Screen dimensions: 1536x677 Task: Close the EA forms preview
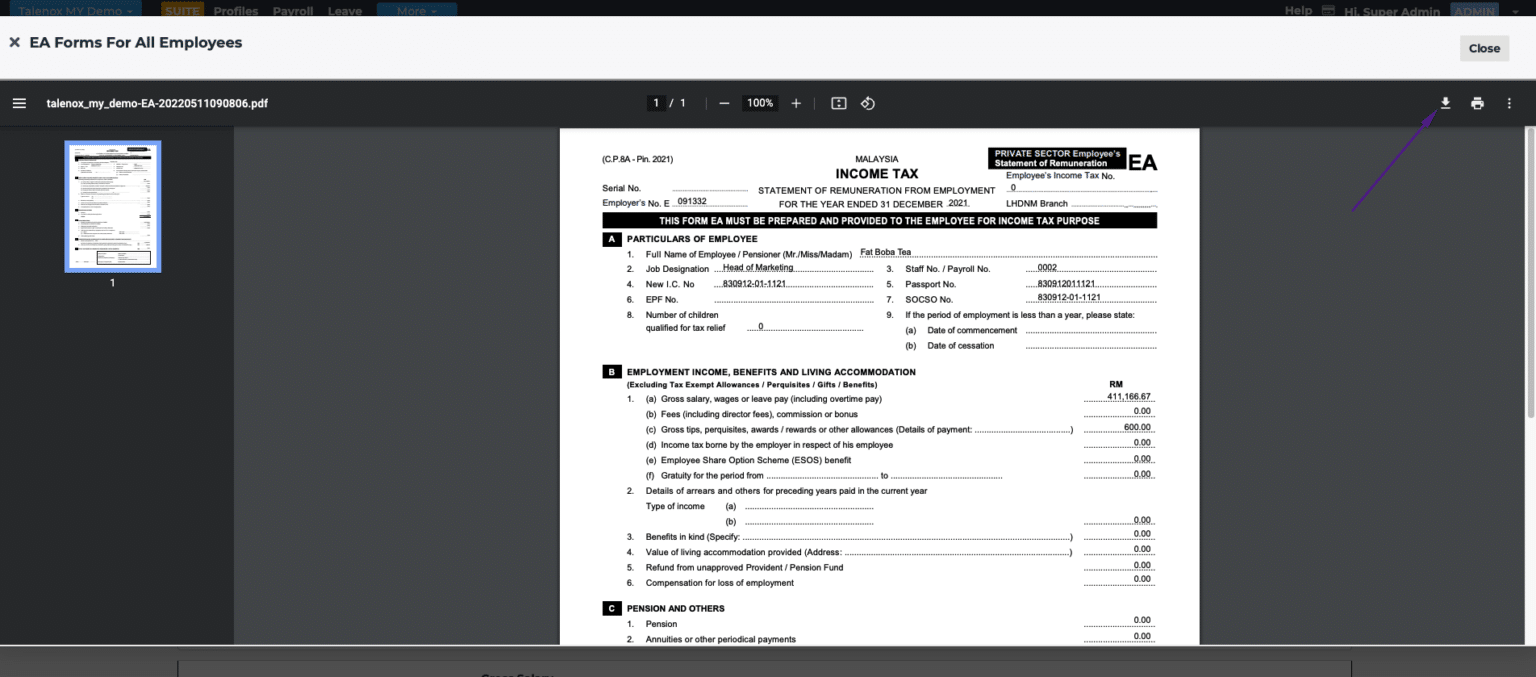click(1484, 47)
